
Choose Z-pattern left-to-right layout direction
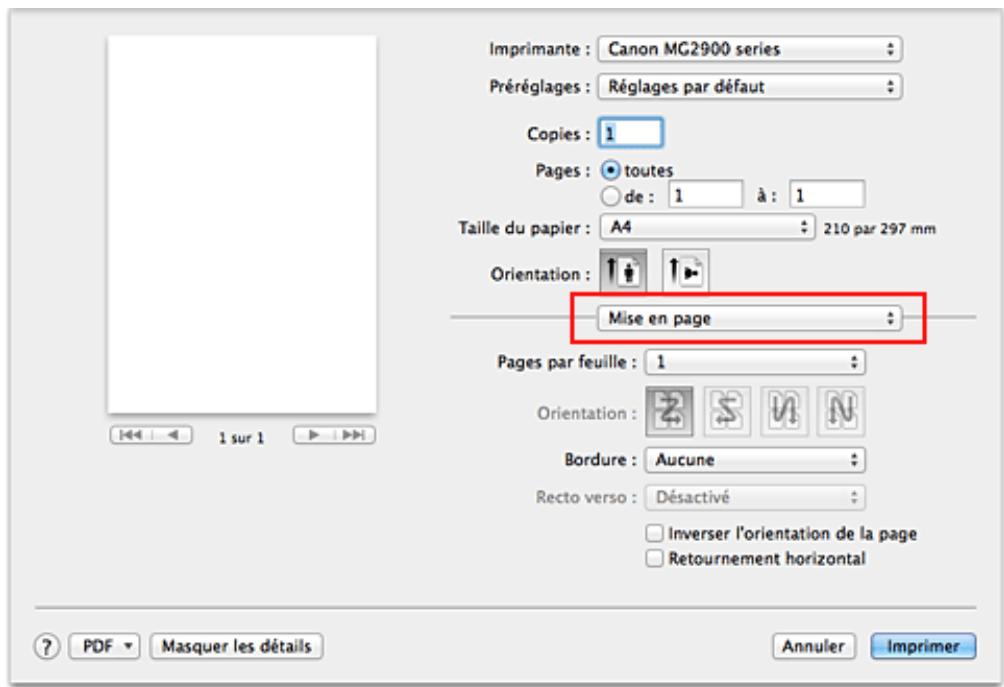669,411
